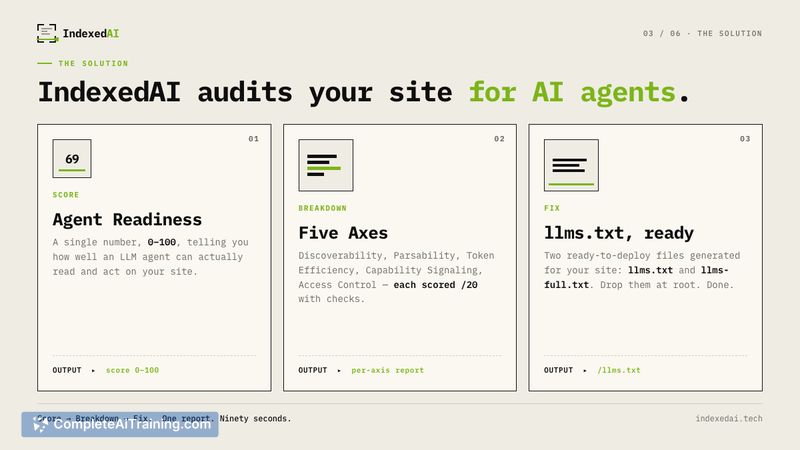Click the score 69 icon
Viewport: 800px width, 450px height.
click(72, 159)
